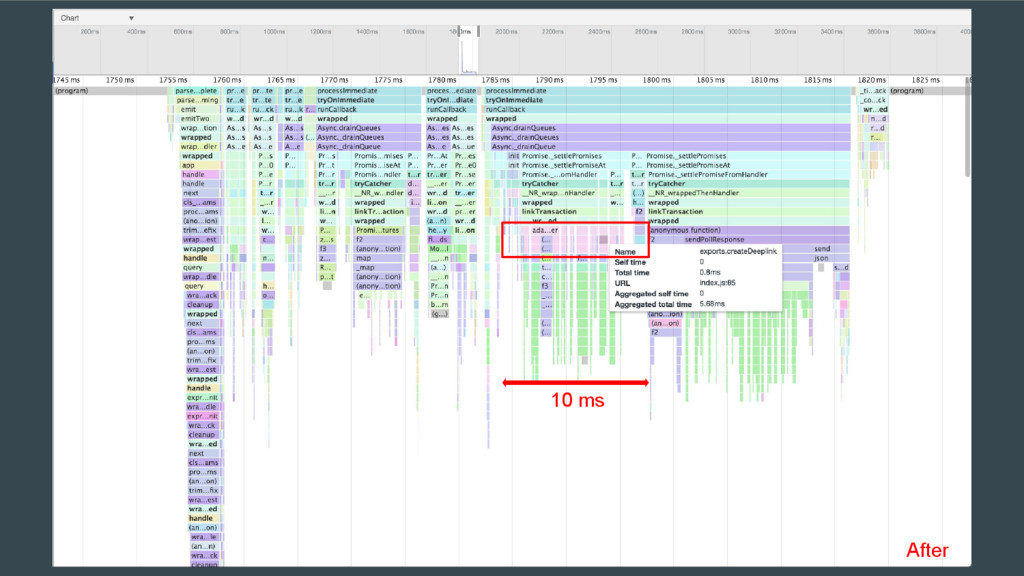Click the json block under send
Screen dimensions: 1024x576
(821, 258)
